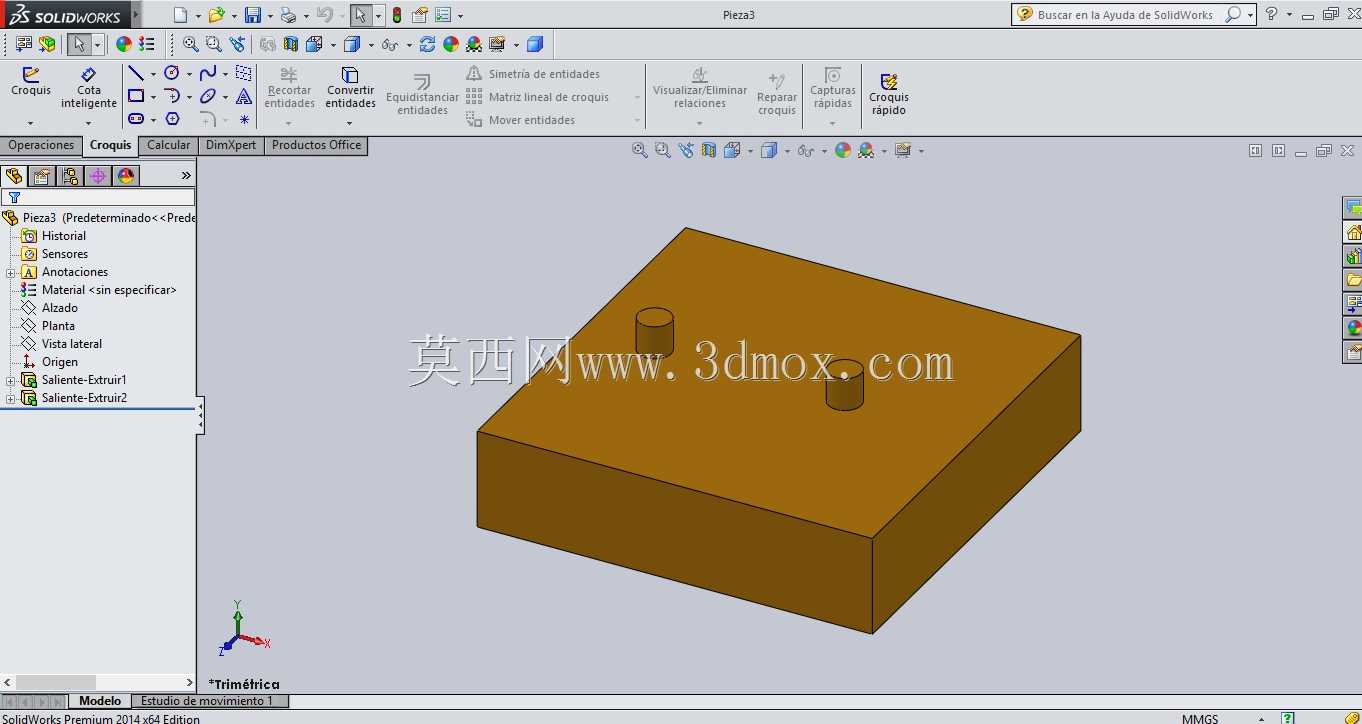Select the Spline sketch tool
The height and width of the screenshot is (724, 1362).
(x=208, y=73)
